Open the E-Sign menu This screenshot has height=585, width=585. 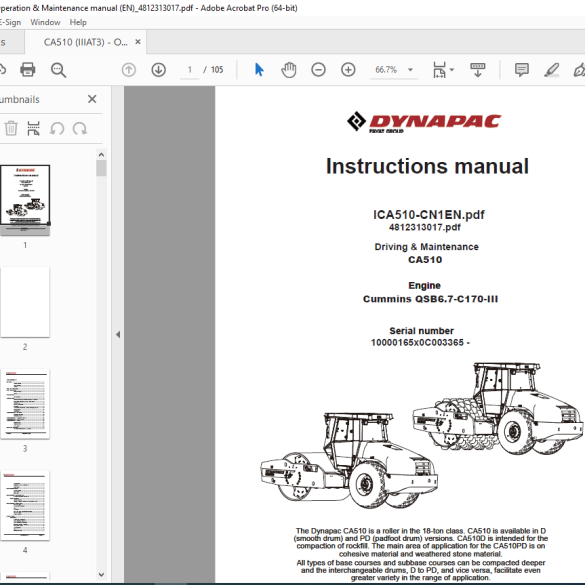pyautogui.click(x=10, y=22)
